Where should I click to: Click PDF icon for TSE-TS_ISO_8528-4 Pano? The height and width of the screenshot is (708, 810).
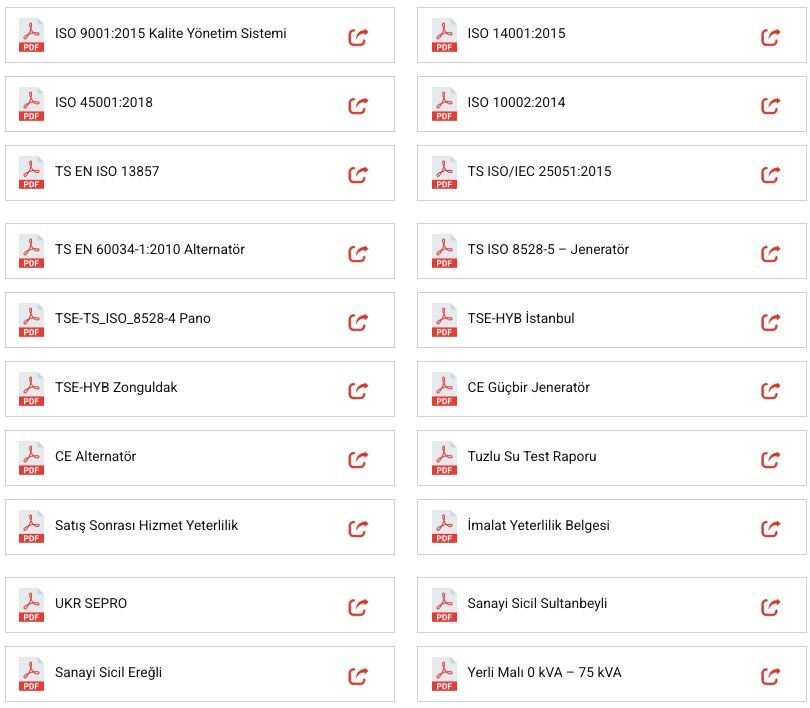pos(32,320)
